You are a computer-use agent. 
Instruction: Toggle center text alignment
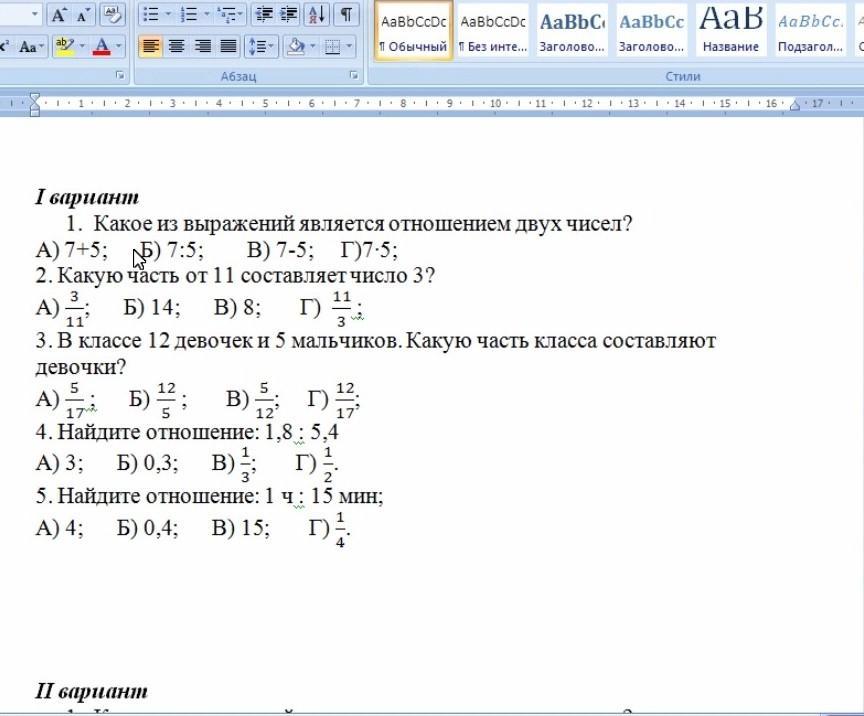tap(176, 46)
